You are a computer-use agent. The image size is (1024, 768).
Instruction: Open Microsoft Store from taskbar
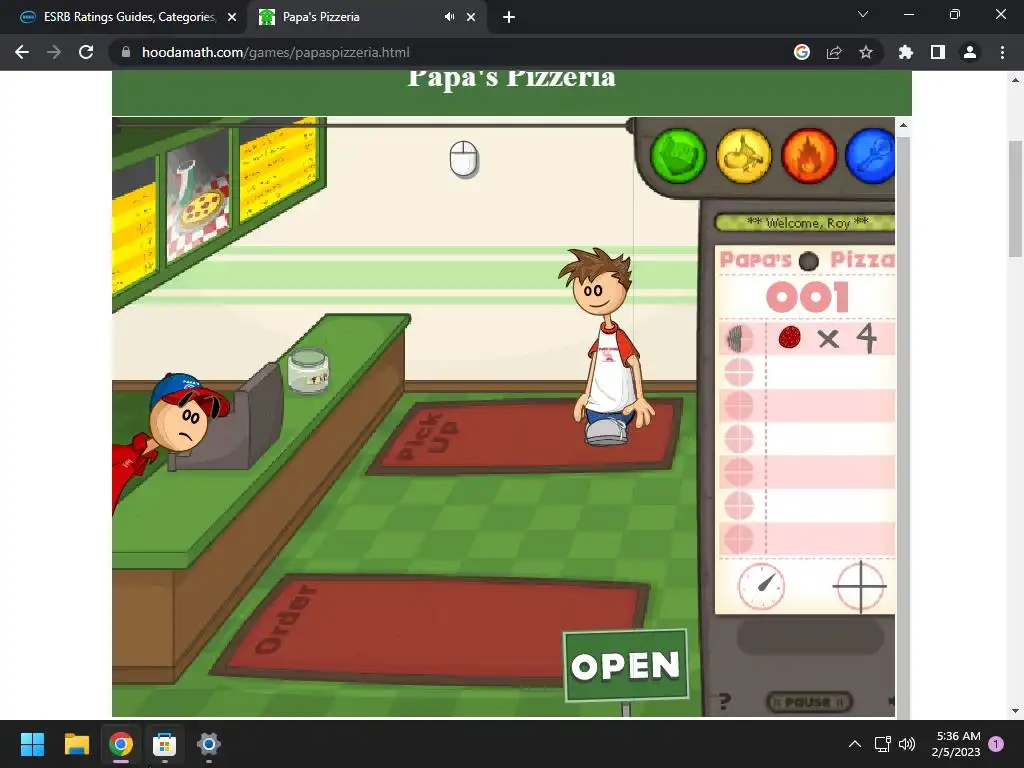pos(165,744)
